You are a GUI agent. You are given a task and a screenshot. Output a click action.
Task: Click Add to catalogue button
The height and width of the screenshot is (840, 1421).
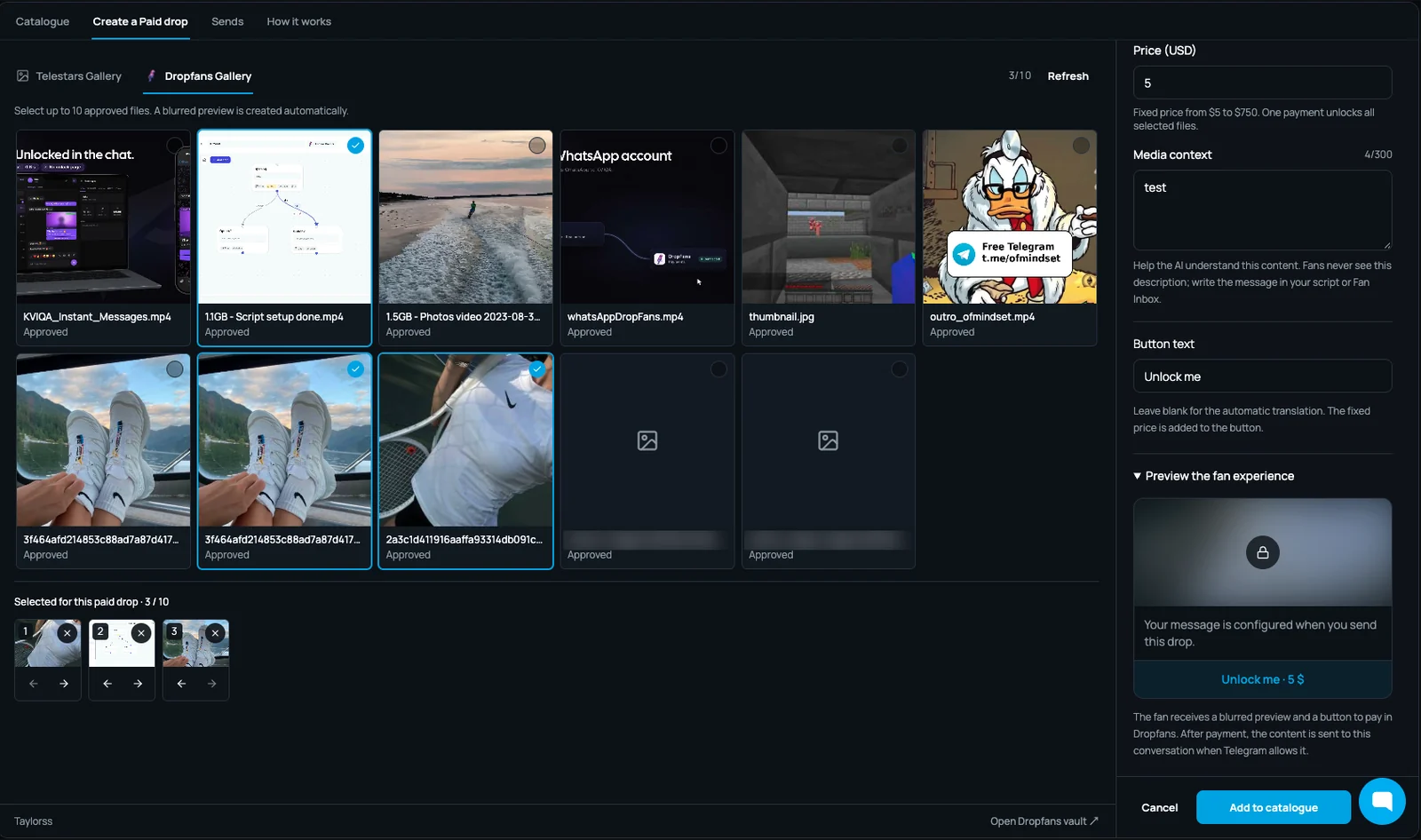(1273, 807)
